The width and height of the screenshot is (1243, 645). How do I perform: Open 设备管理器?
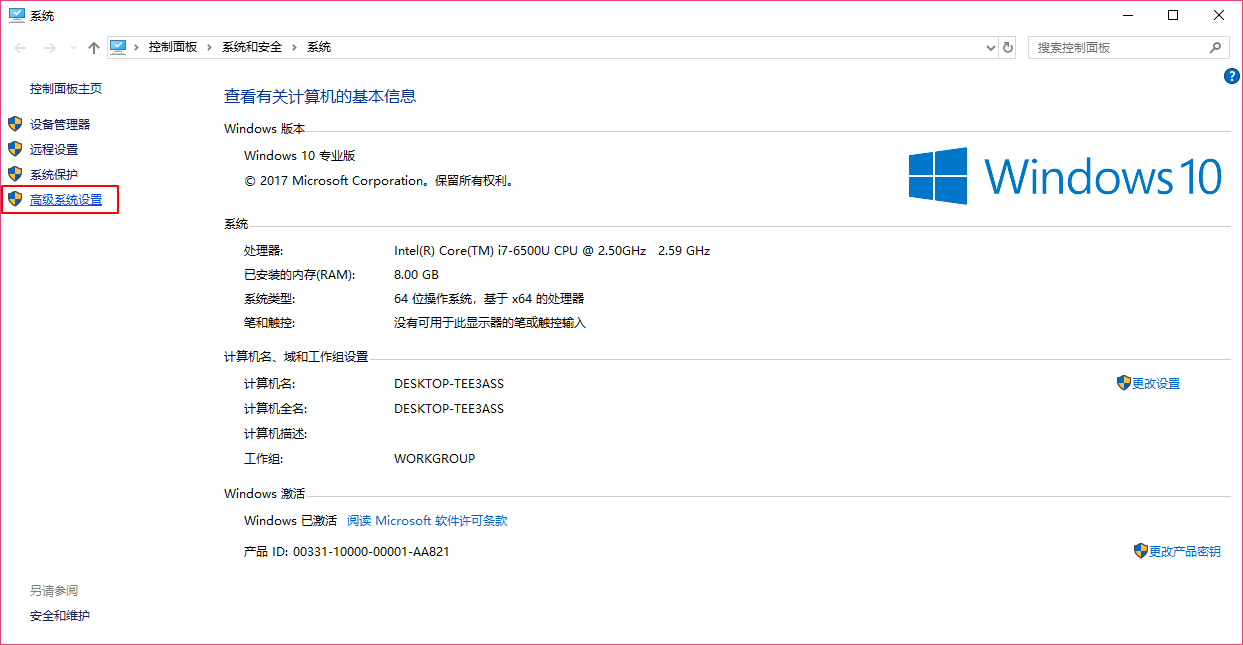[60, 125]
